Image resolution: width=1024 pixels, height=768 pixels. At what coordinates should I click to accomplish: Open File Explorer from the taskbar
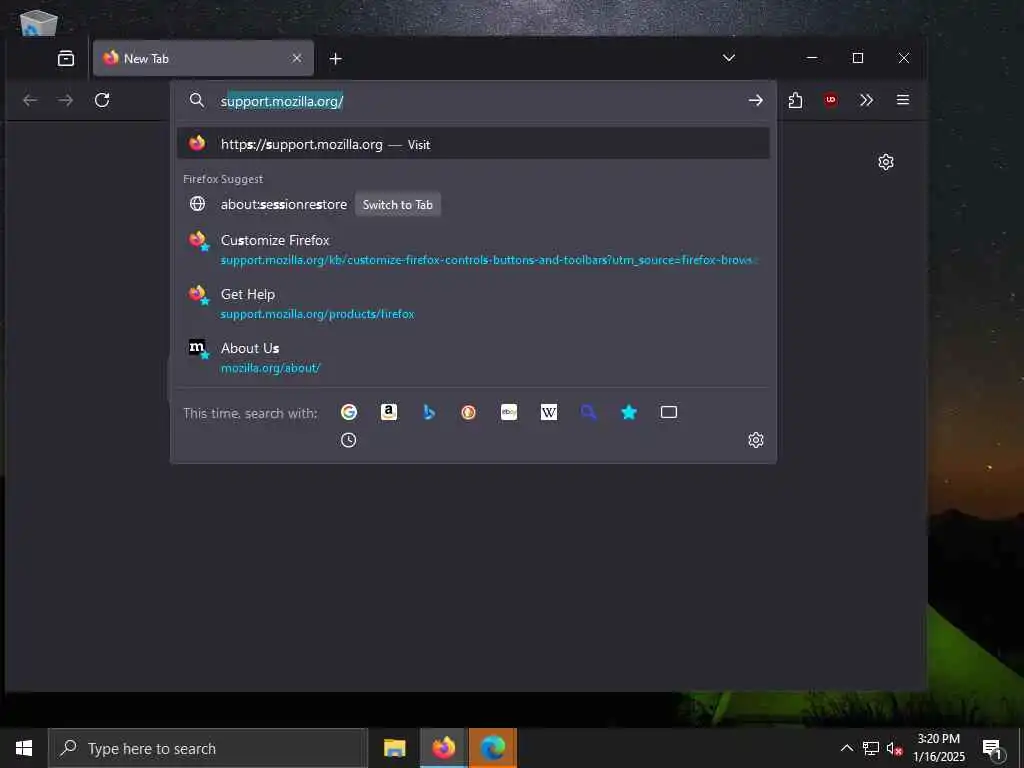[394, 748]
